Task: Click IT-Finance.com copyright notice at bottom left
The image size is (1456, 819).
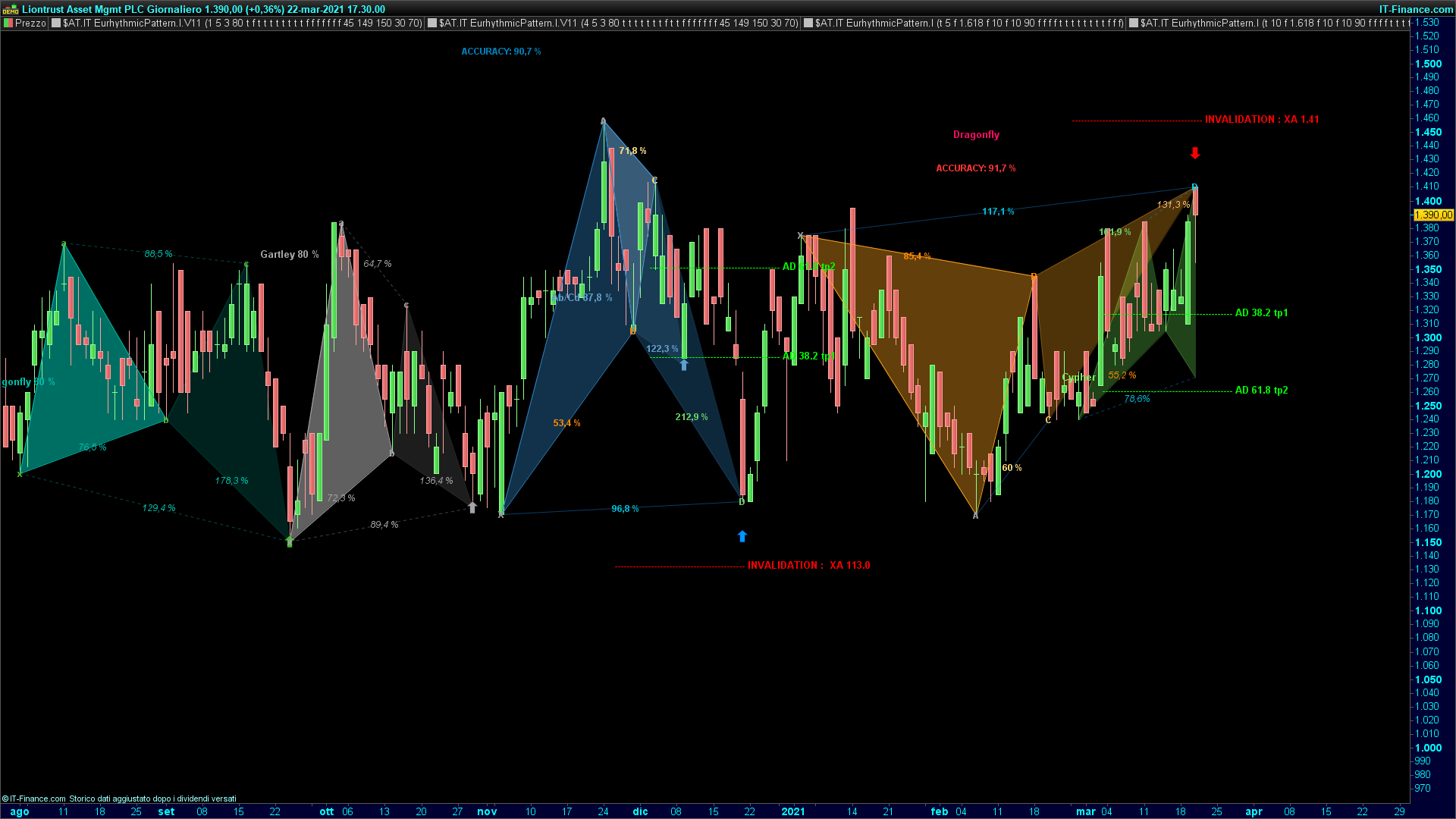Action: [34, 799]
